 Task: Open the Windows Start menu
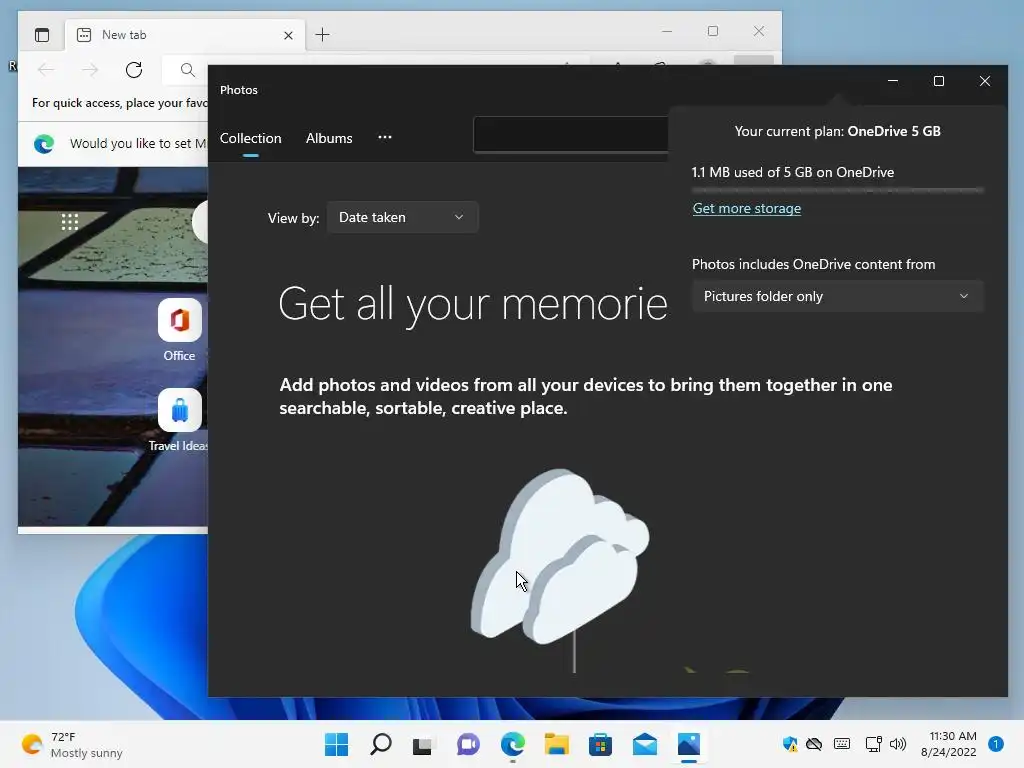pos(336,744)
